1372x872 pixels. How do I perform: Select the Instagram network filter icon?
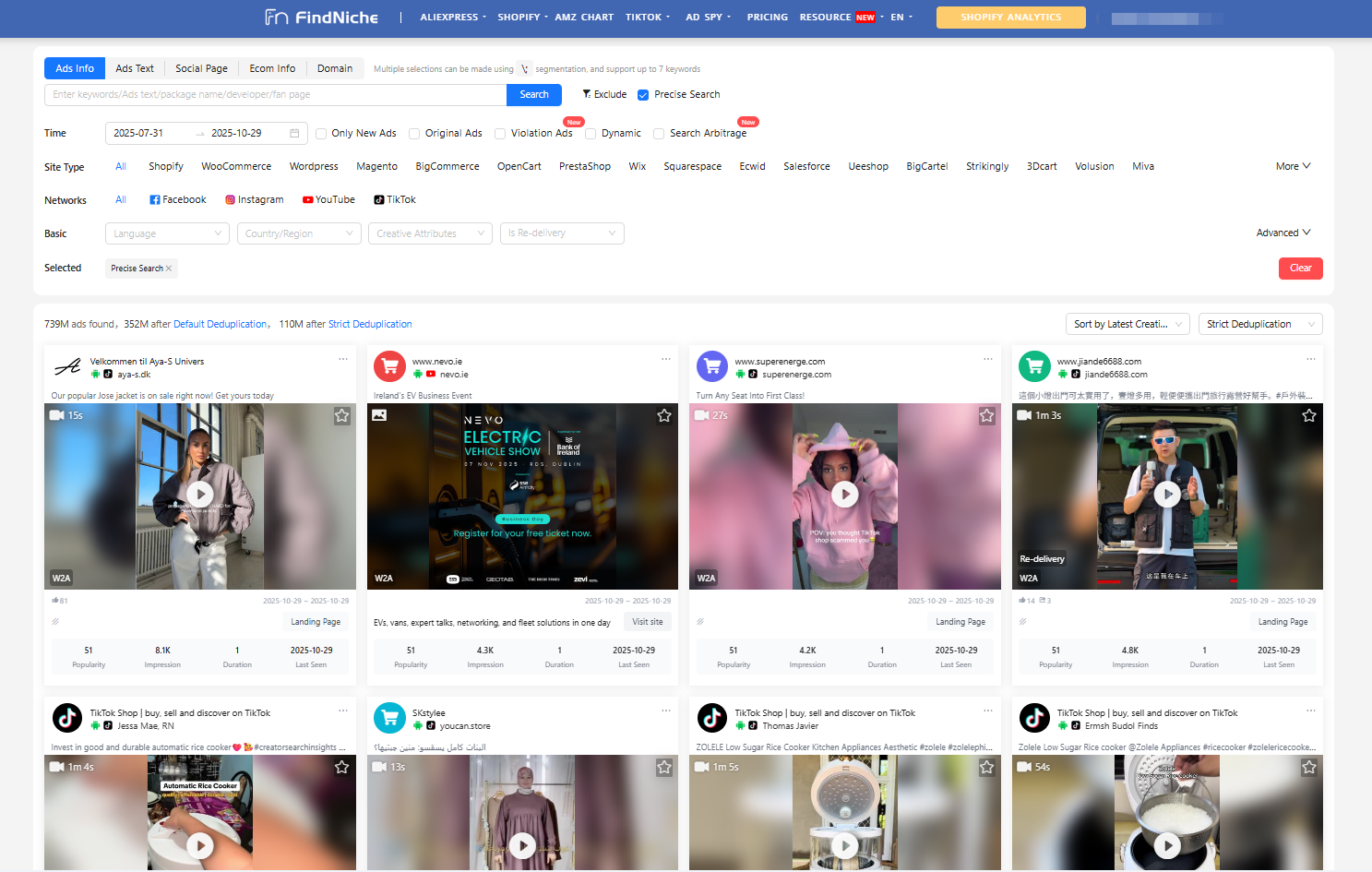230,199
